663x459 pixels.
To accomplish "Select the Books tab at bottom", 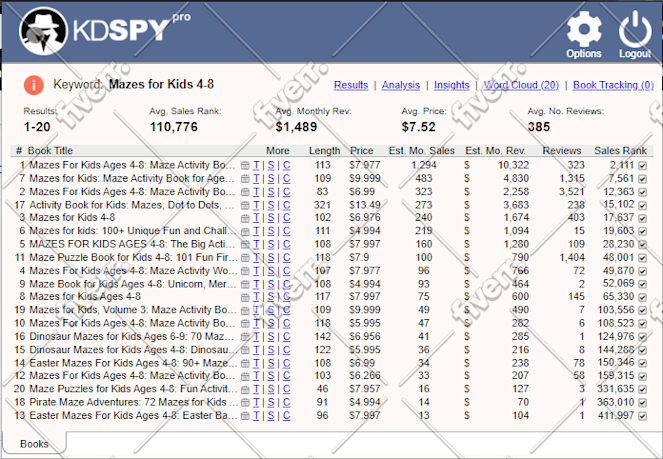I will [34, 444].
